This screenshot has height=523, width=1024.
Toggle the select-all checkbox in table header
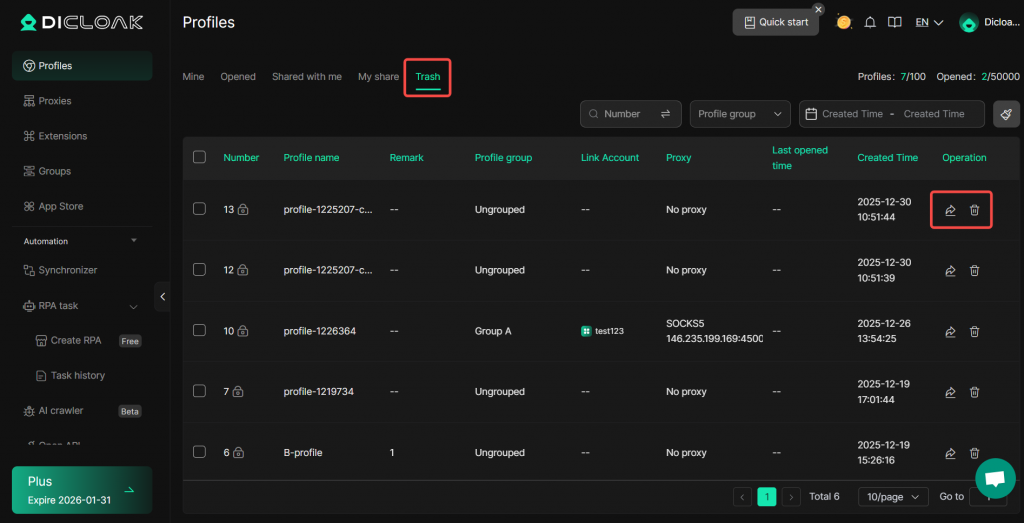(199, 157)
